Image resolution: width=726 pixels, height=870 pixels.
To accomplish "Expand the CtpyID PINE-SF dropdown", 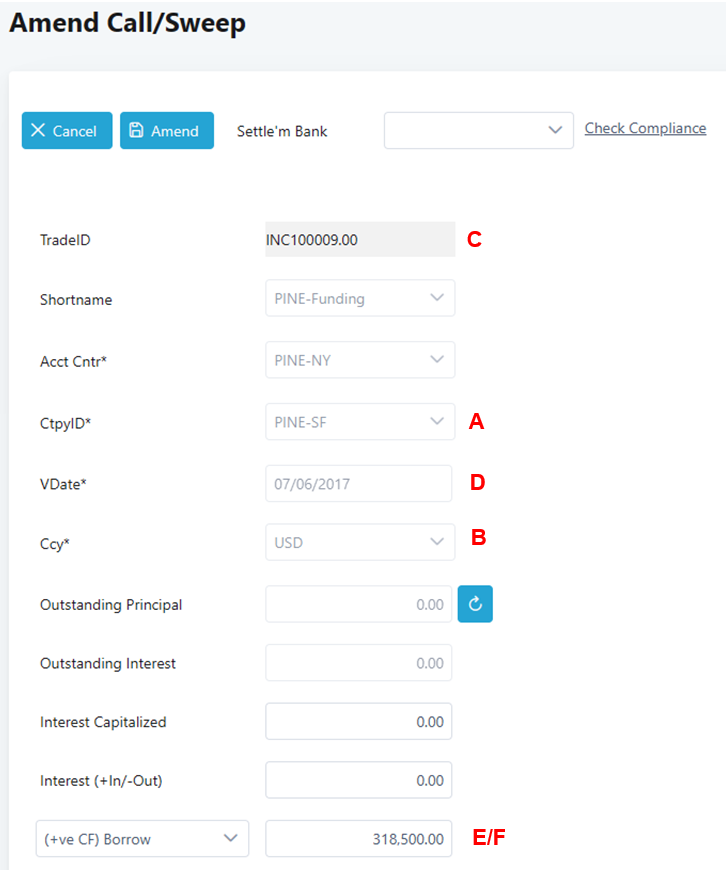I will point(360,422).
